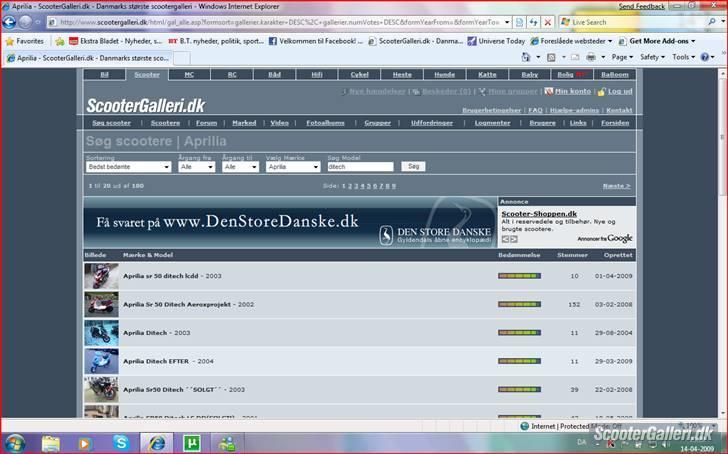Go to the Næste results page
The image size is (728, 454).
point(616,186)
